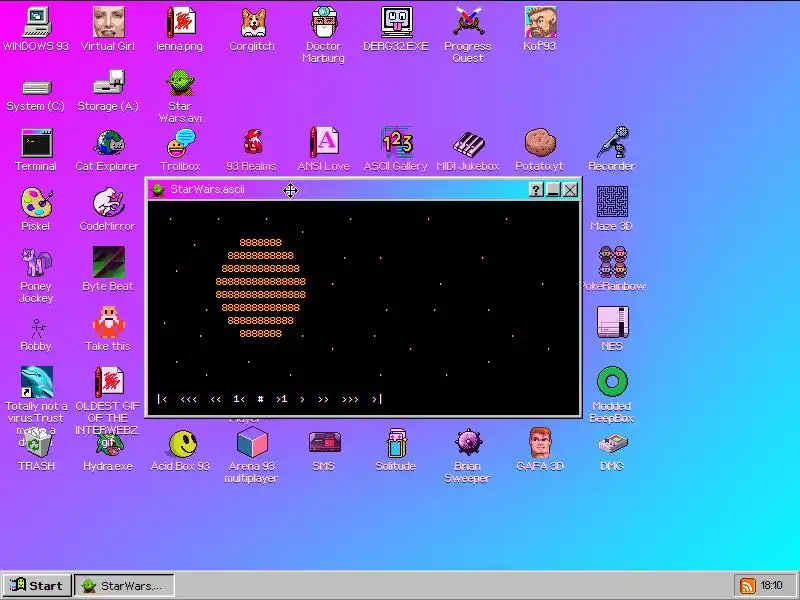Launch the Poney Jockey icon

(36, 276)
